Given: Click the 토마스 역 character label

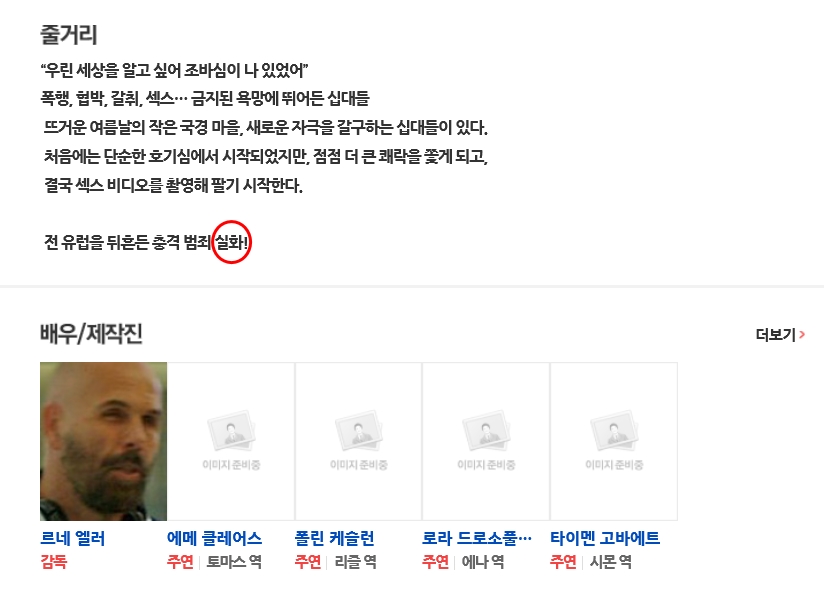Looking at the screenshot, I should coord(234,562).
